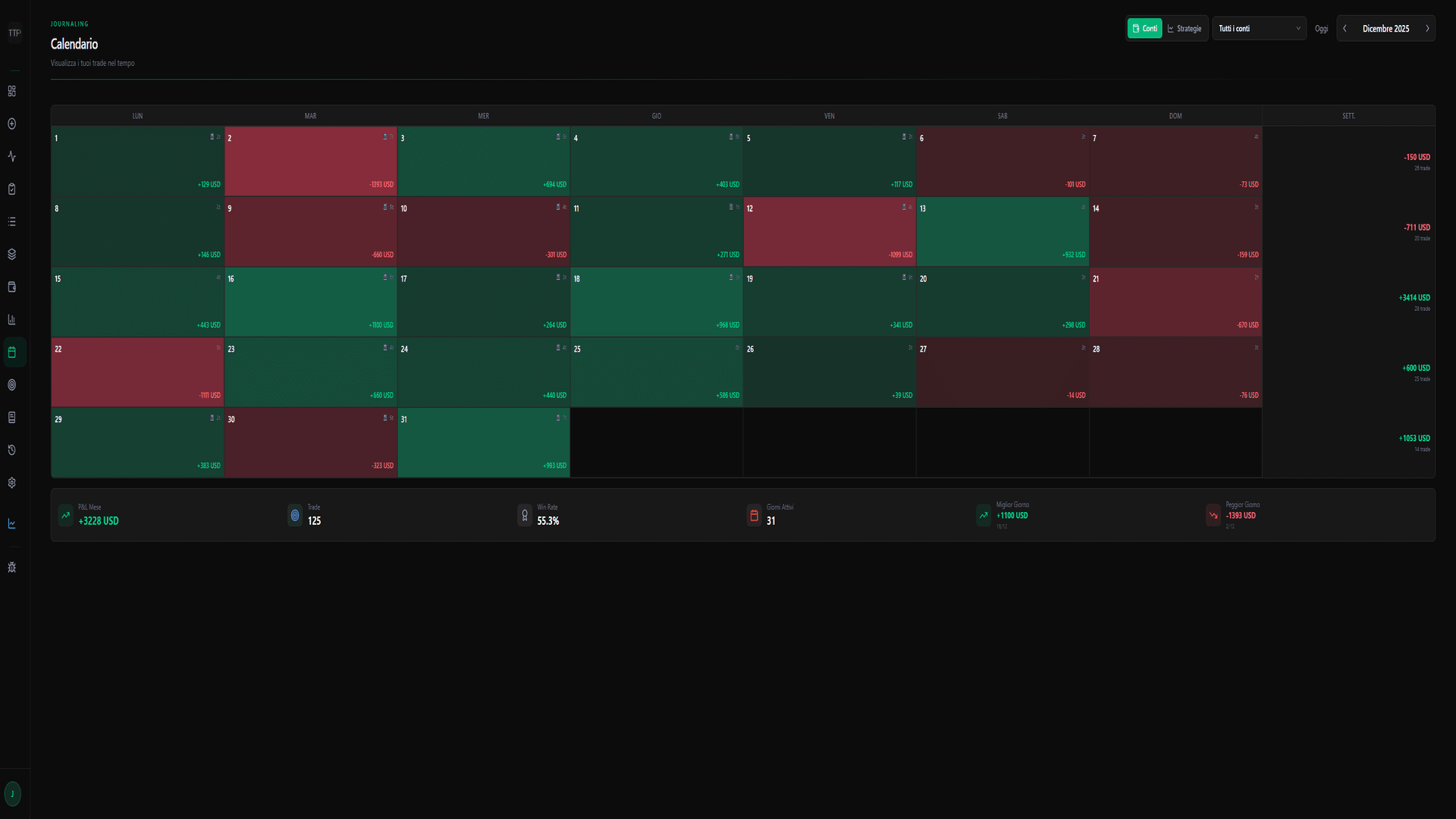This screenshot has height=819, width=1456.
Task: Open the settings gear sidebar icon
Action: click(x=12, y=482)
